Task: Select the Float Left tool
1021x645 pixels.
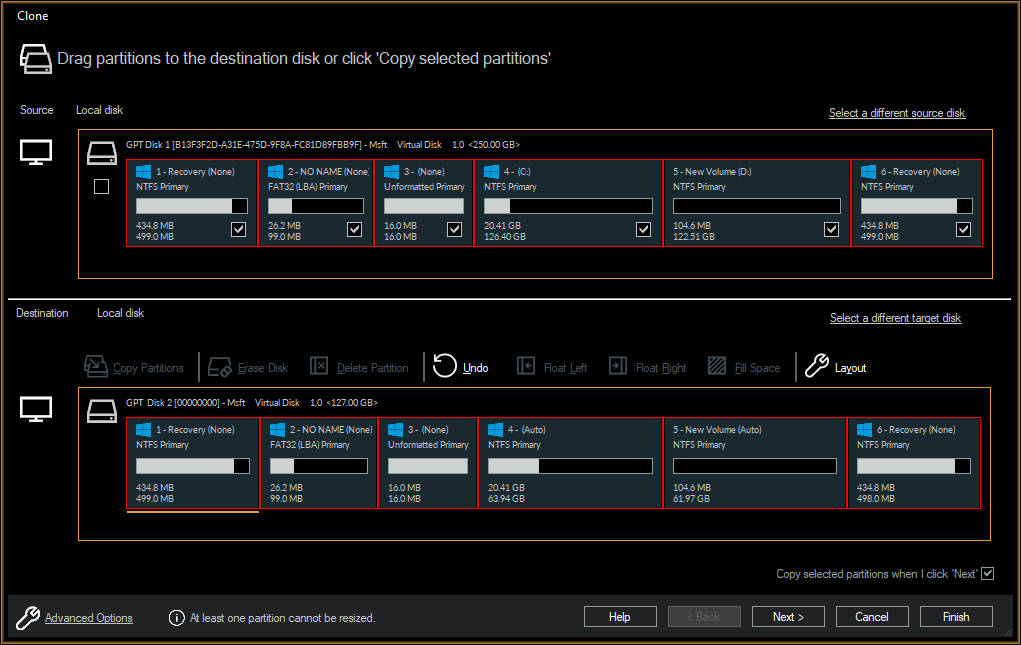Action: click(x=526, y=366)
